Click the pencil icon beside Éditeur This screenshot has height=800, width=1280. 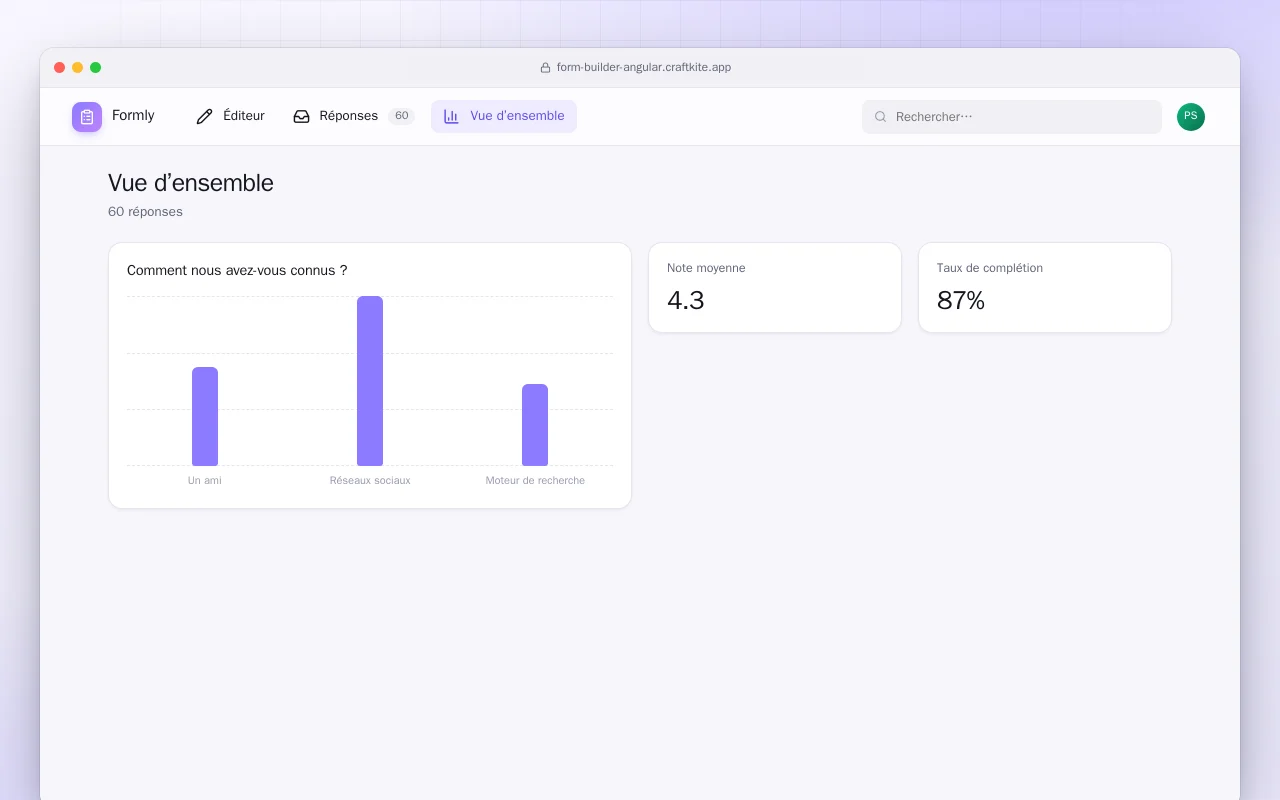click(x=205, y=116)
